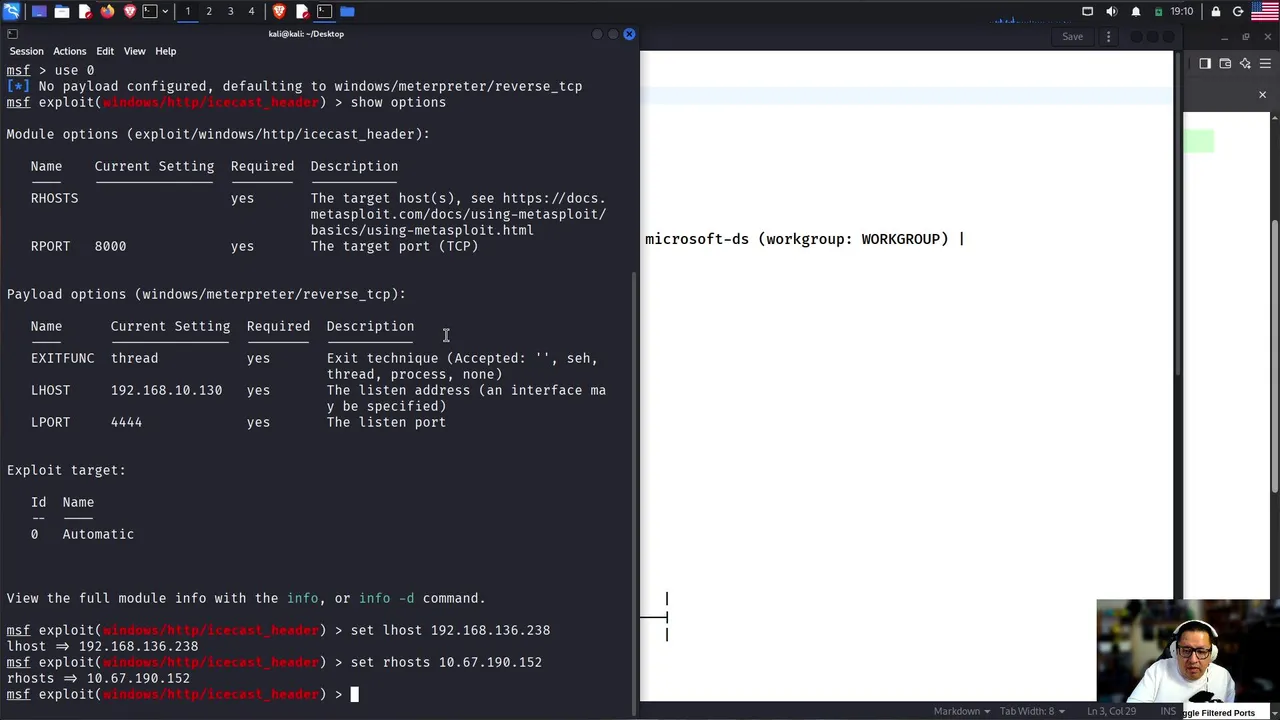Click the terminal window vertical scrollbar
Screen dimensions: 1280x720
coord(635,490)
